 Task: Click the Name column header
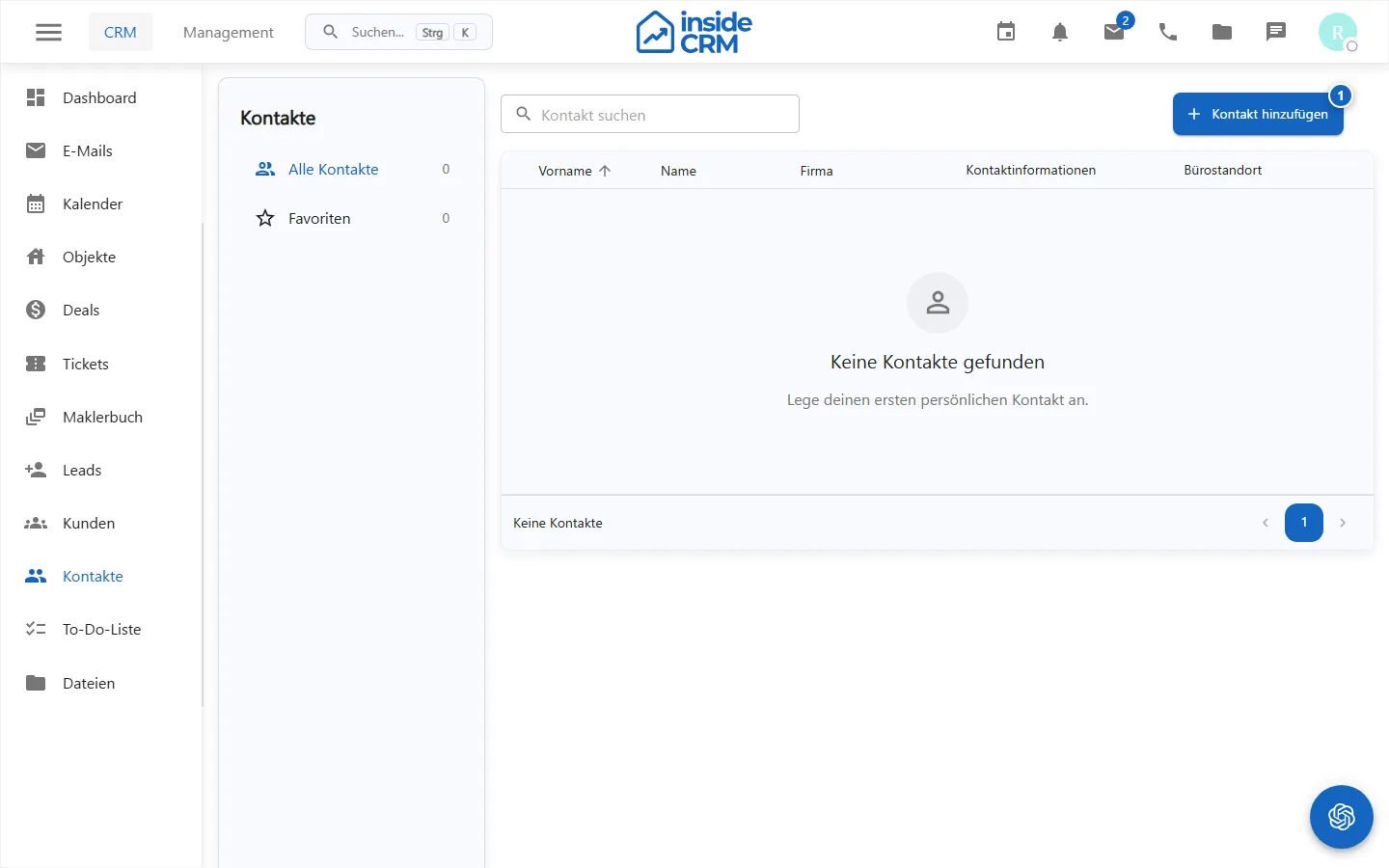tap(678, 171)
